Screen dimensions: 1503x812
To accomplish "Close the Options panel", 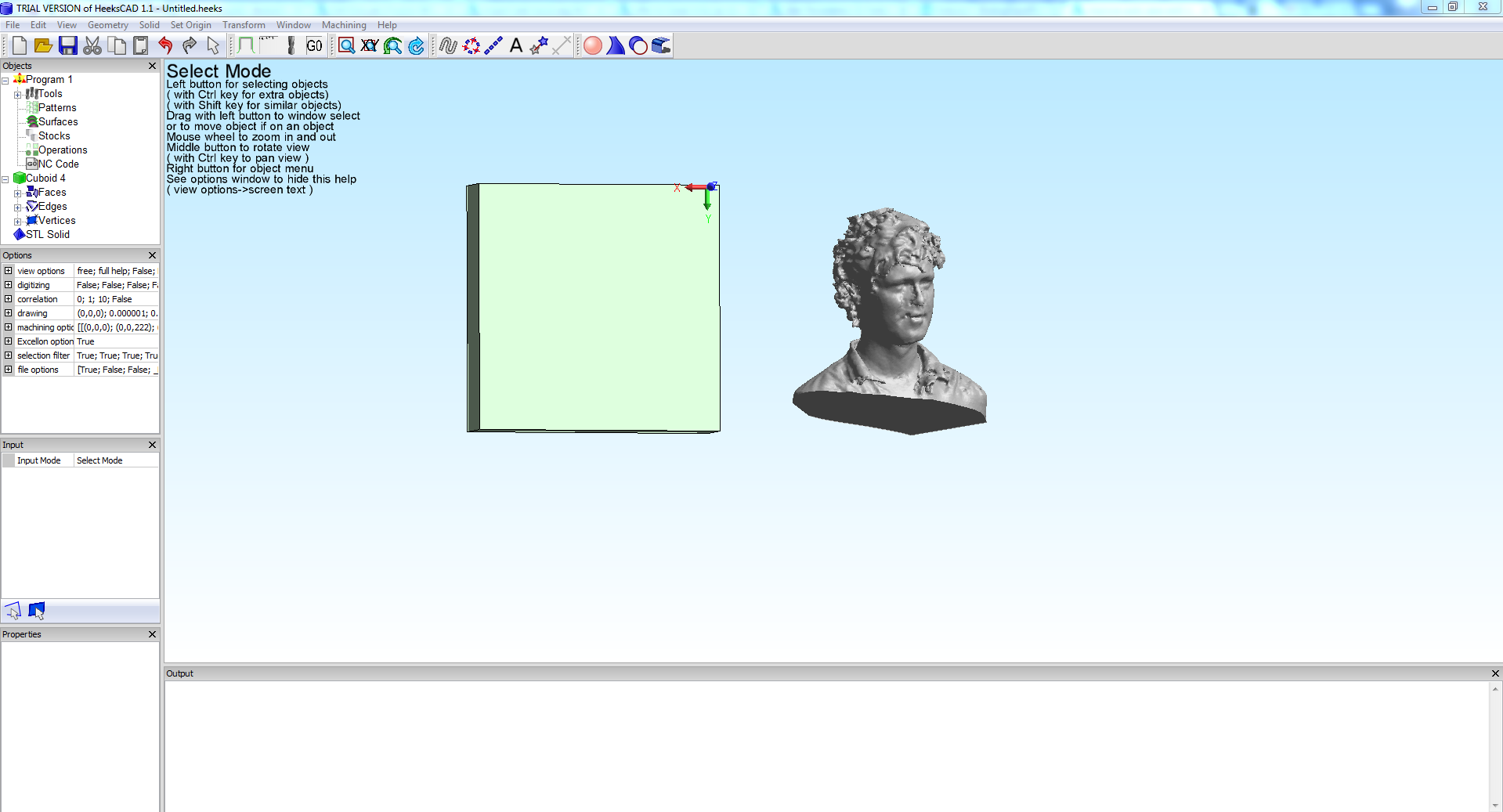I will pos(153,255).
